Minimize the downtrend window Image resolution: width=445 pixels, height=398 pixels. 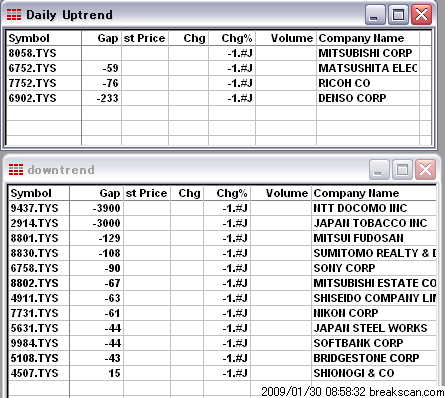(379, 170)
